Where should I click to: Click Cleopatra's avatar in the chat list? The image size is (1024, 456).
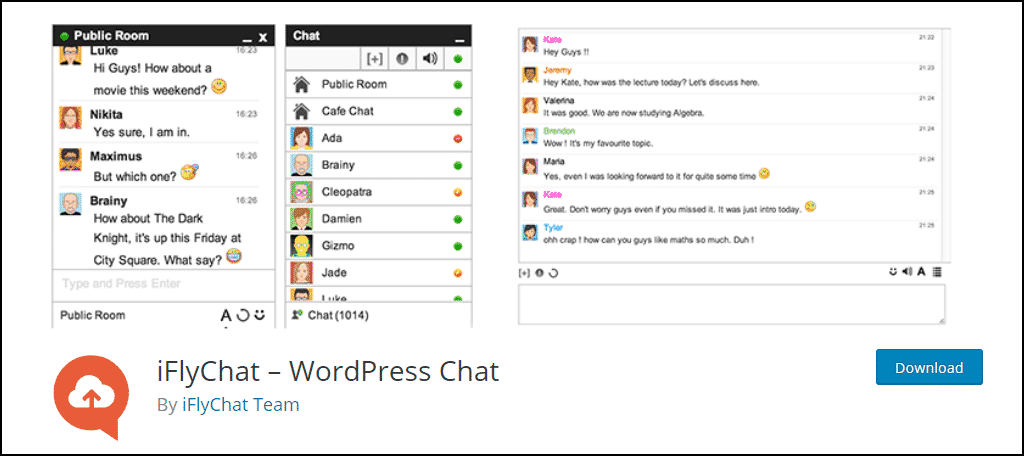301,192
